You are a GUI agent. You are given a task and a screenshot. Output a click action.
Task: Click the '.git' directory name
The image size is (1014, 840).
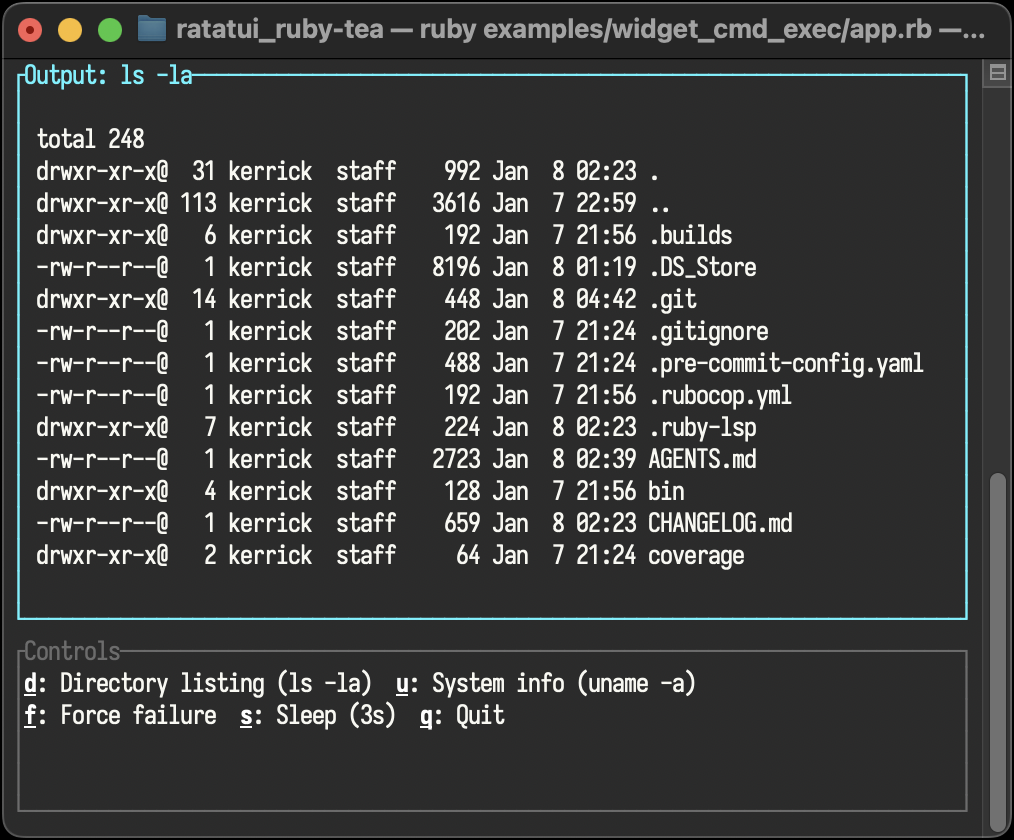tap(673, 299)
